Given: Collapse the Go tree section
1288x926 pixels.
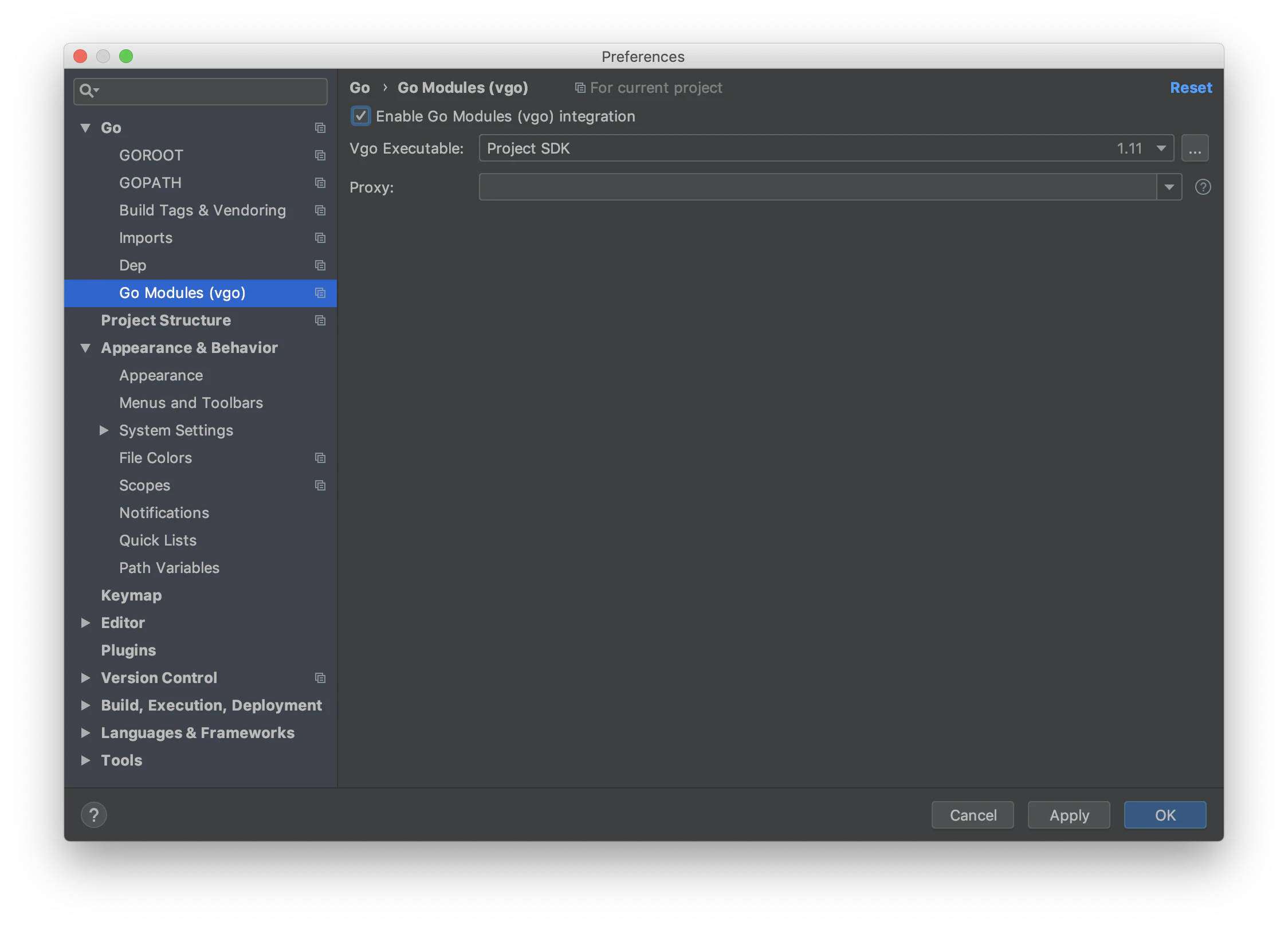Looking at the screenshot, I should coord(85,128).
